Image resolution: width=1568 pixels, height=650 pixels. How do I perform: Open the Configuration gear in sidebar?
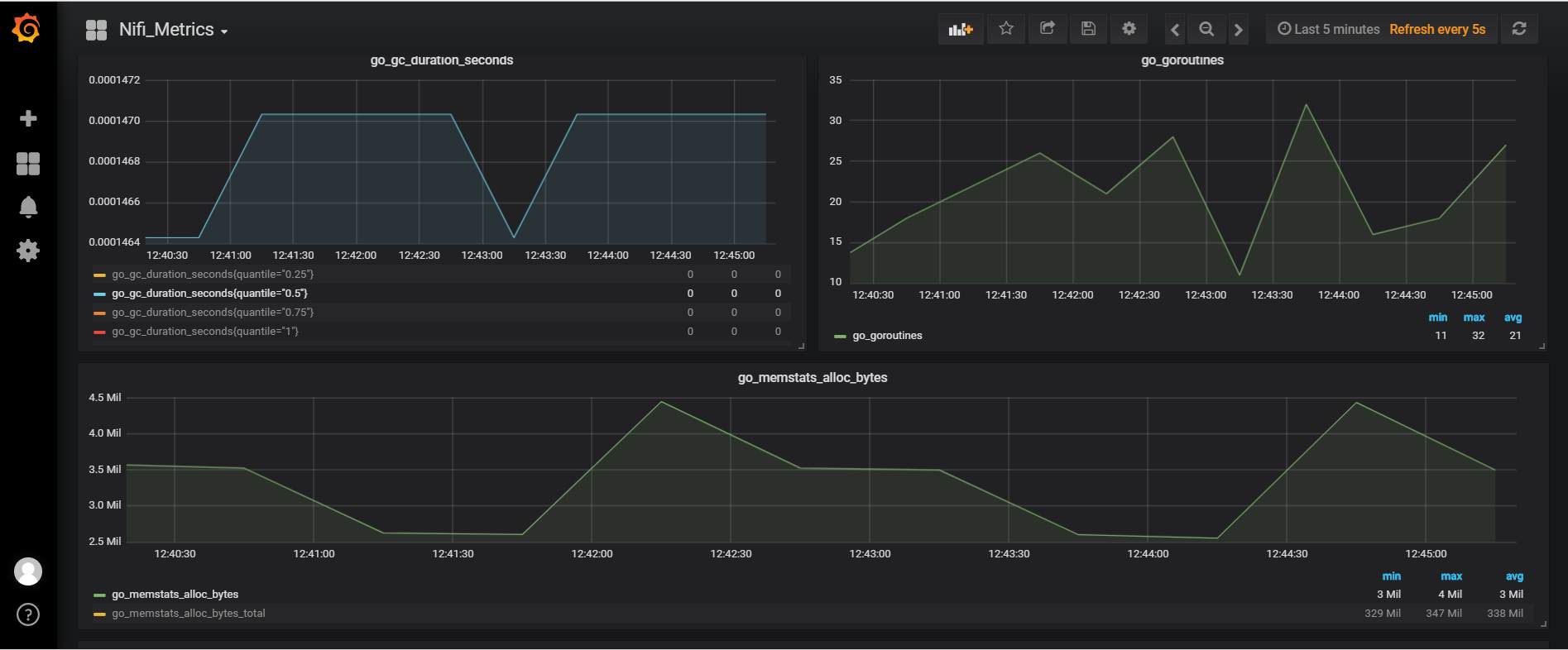pos(28,251)
